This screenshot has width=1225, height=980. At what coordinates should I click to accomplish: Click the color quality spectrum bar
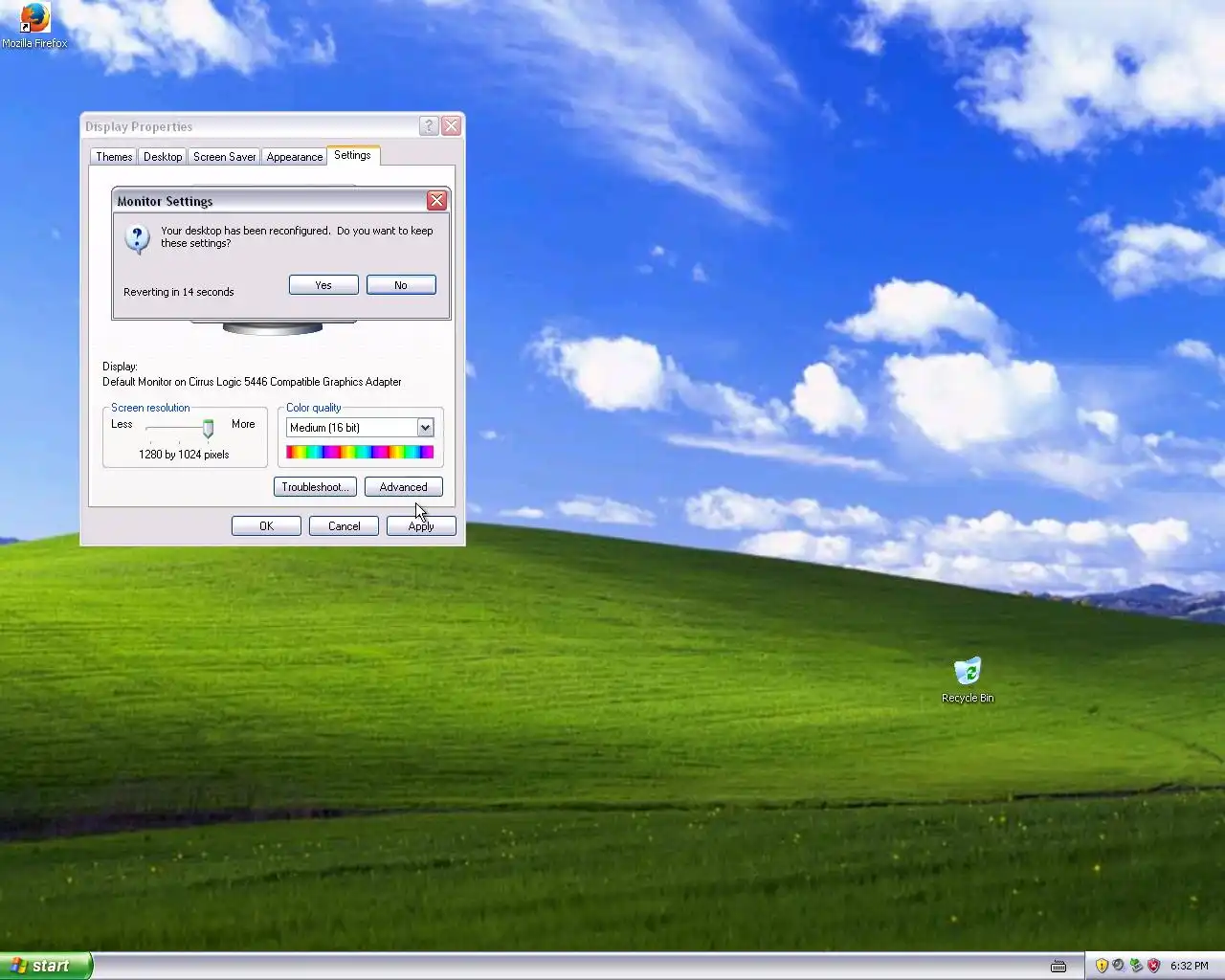(360, 453)
